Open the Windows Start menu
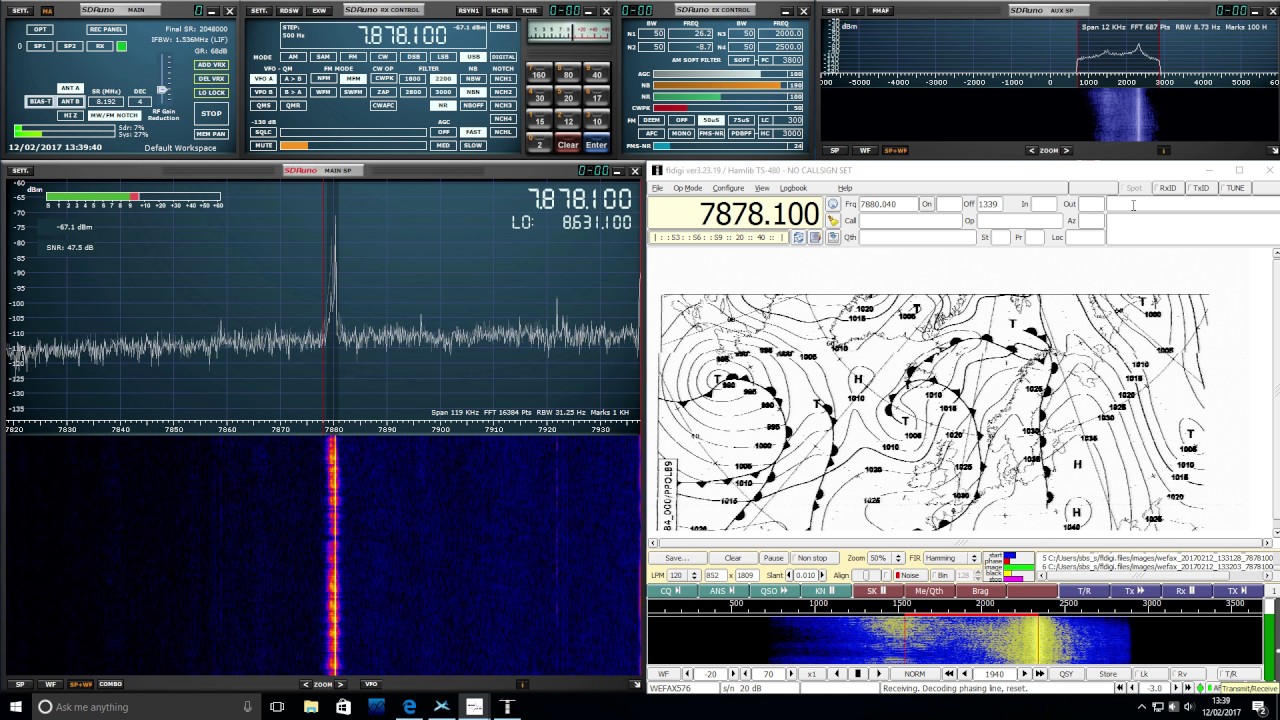 point(16,707)
